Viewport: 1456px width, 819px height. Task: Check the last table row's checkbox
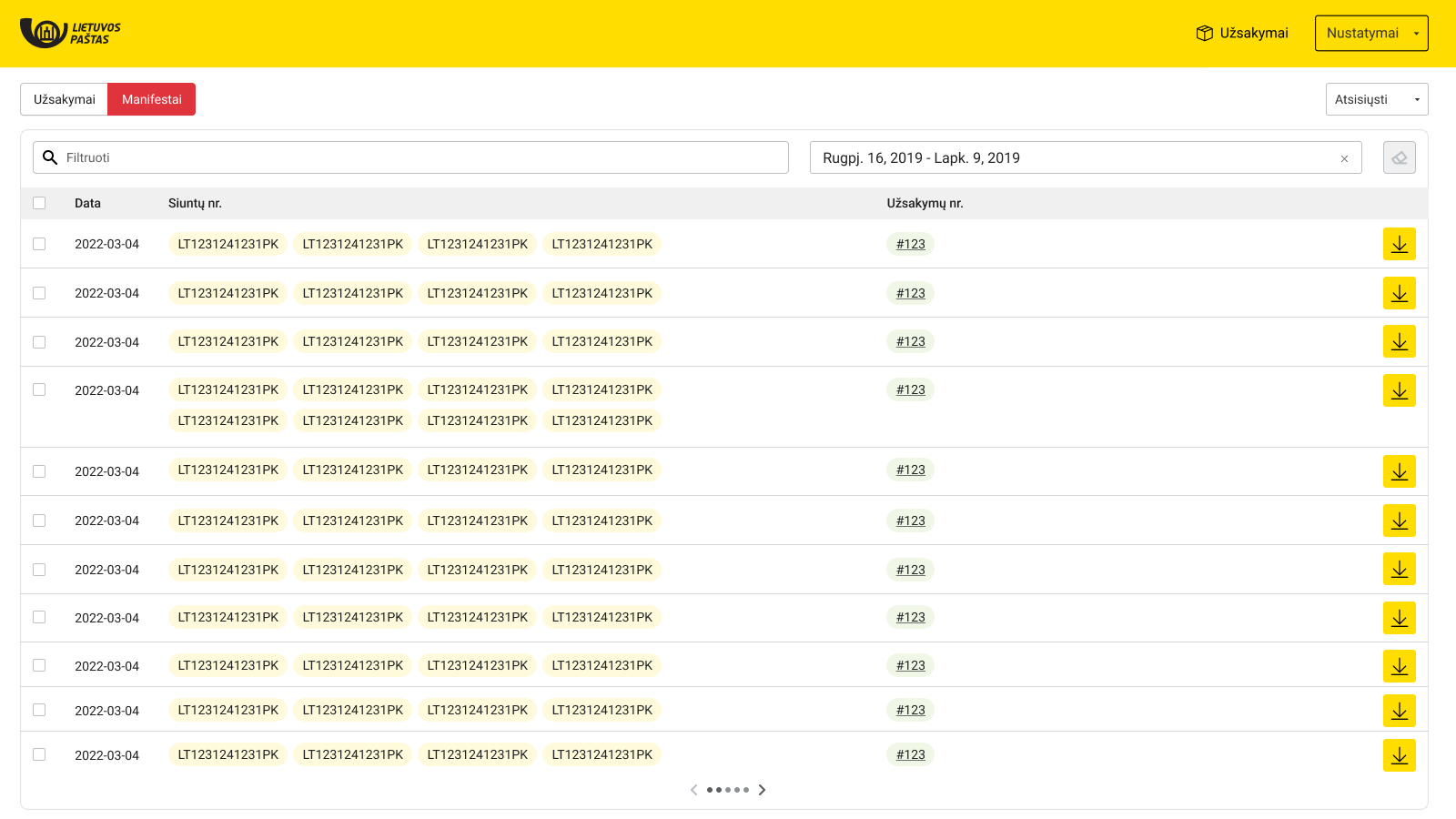pyautogui.click(x=39, y=754)
